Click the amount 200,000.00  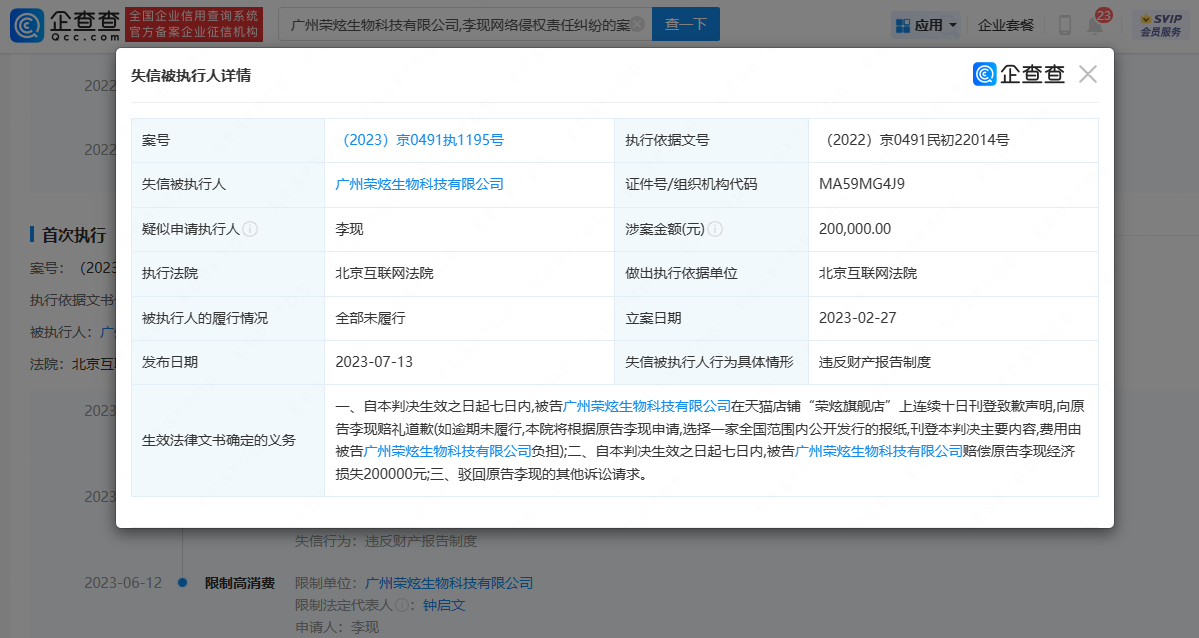coord(855,229)
